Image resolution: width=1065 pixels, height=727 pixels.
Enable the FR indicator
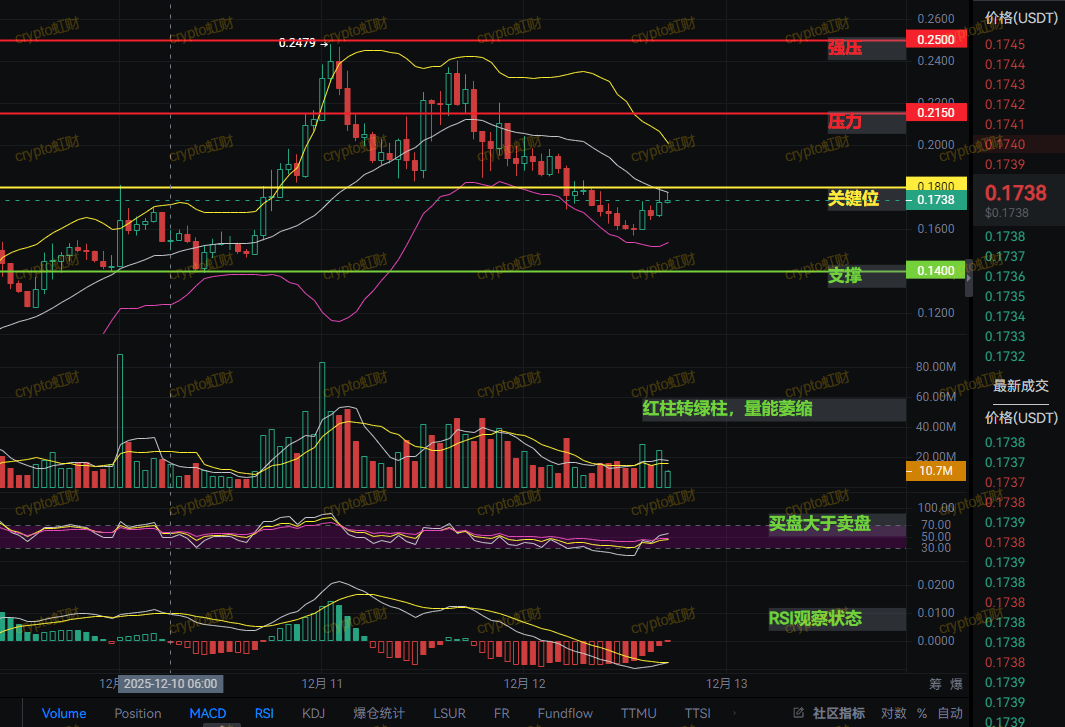(501, 713)
